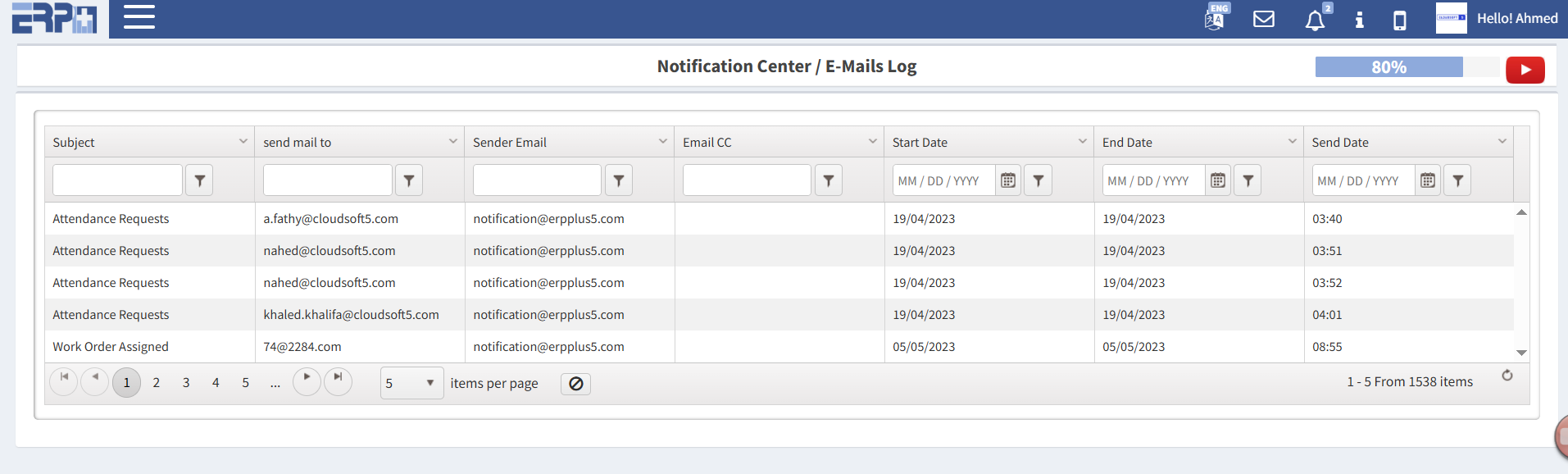The image size is (1568, 474).
Task: Open Start Date calendar picker
Action: tap(1008, 180)
